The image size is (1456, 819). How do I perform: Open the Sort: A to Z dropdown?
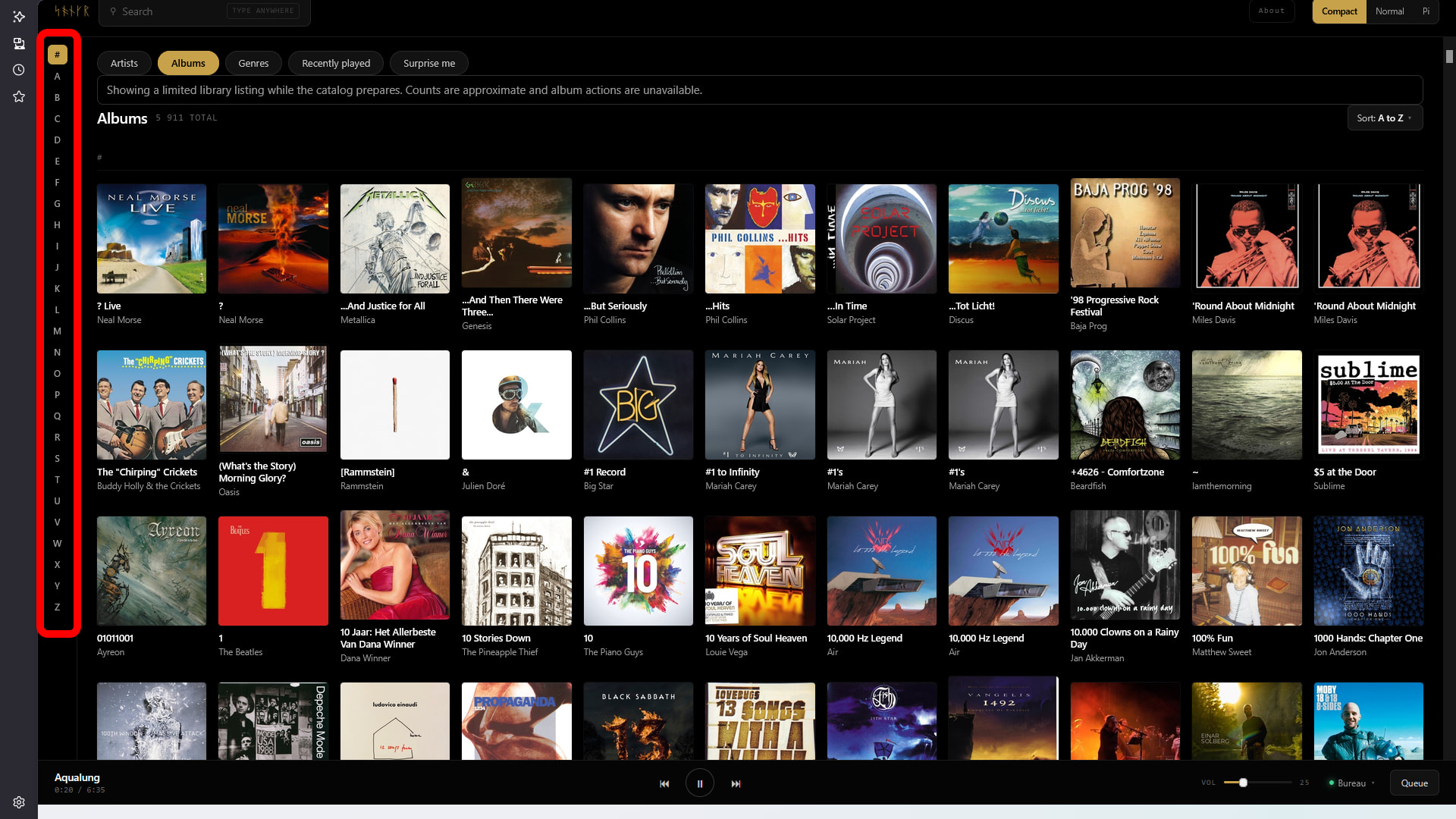[1385, 118]
